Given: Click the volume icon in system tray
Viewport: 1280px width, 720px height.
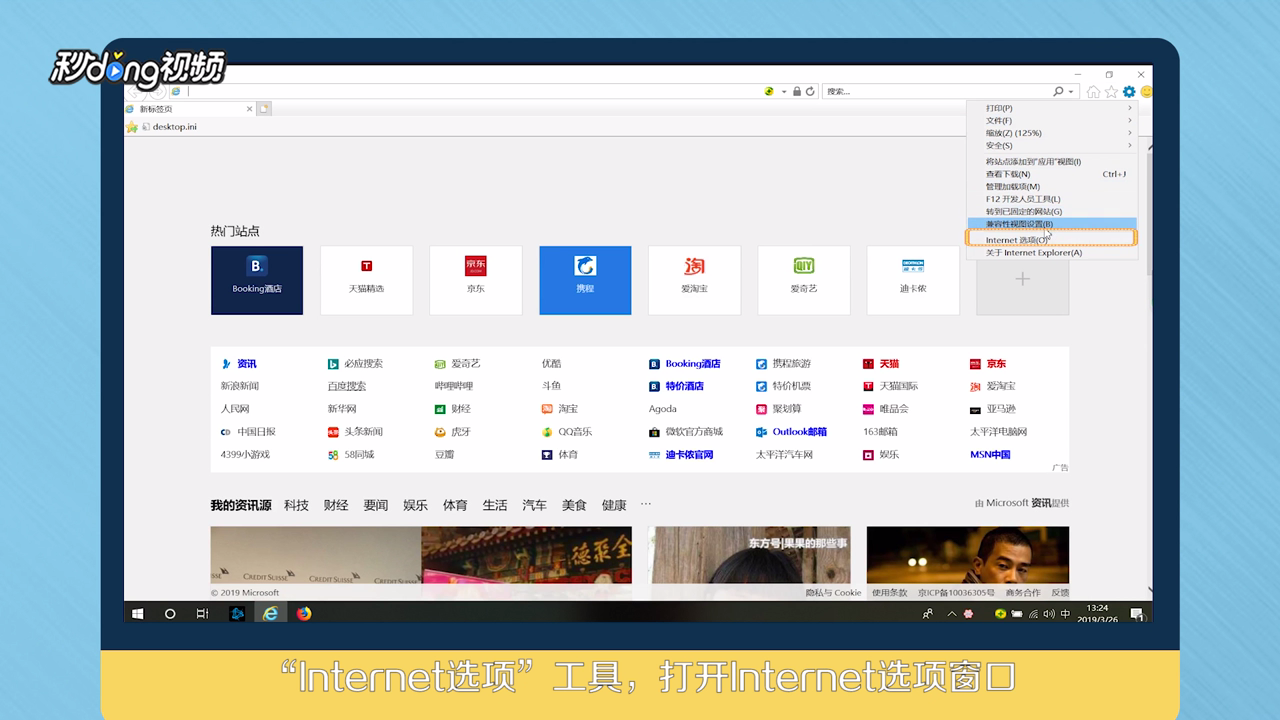Looking at the screenshot, I should coord(1047,614).
